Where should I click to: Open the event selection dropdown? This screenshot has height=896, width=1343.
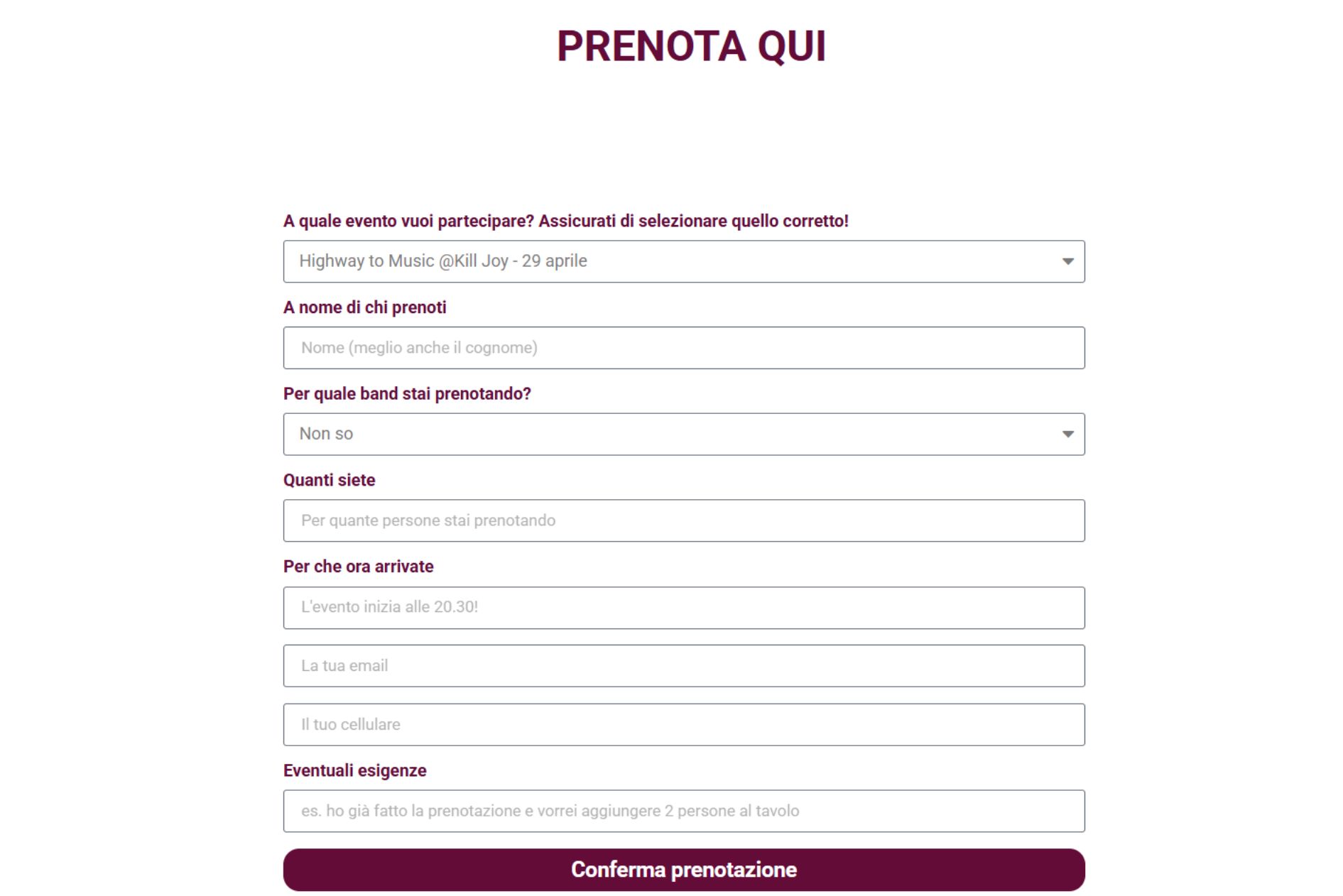point(683,261)
